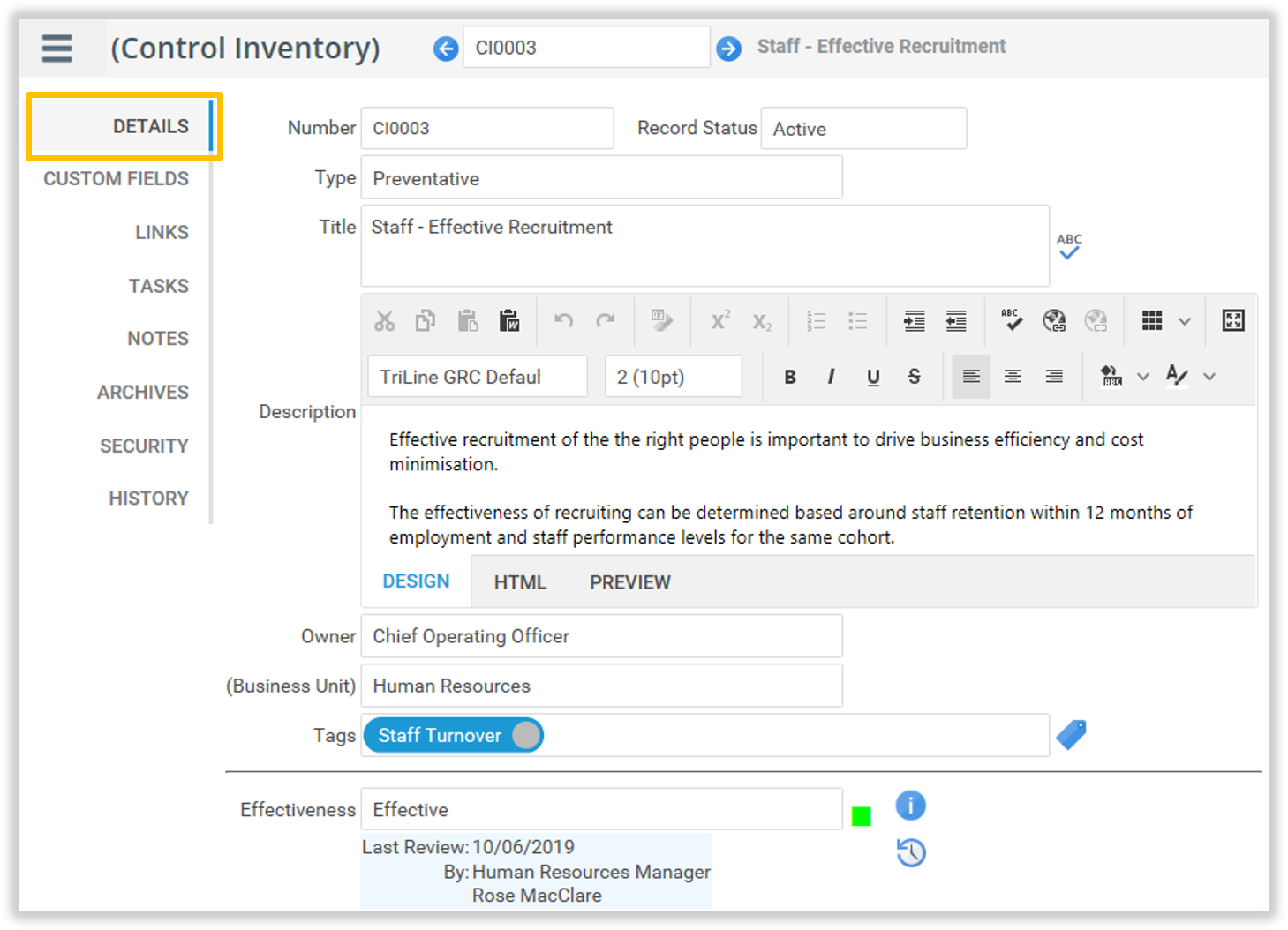The height and width of the screenshot is (930, 1288).
Task: Expand the insert table dropdown arrow
Action: [1185, 321]
